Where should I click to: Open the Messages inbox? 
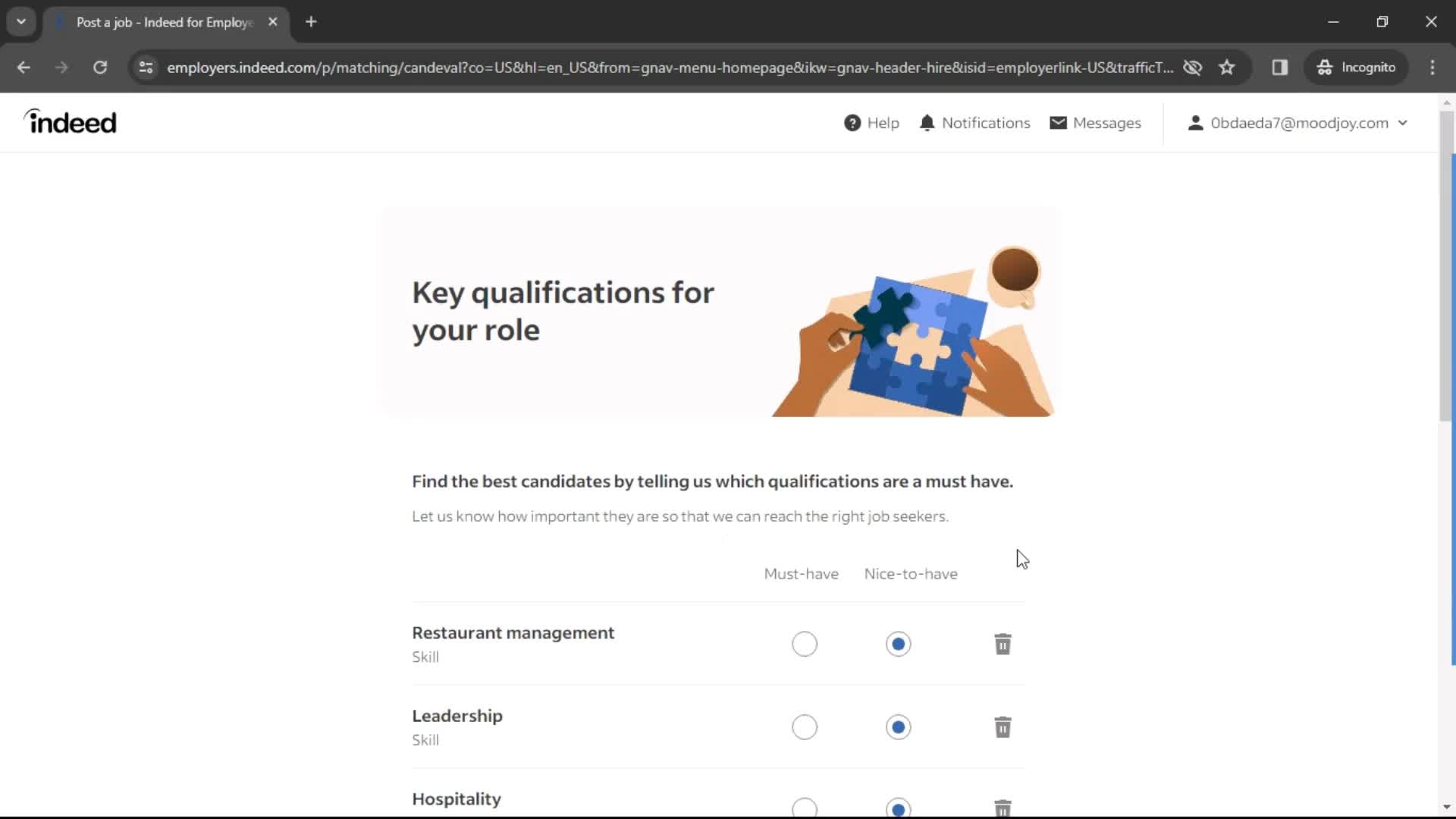pos(1095,122)
